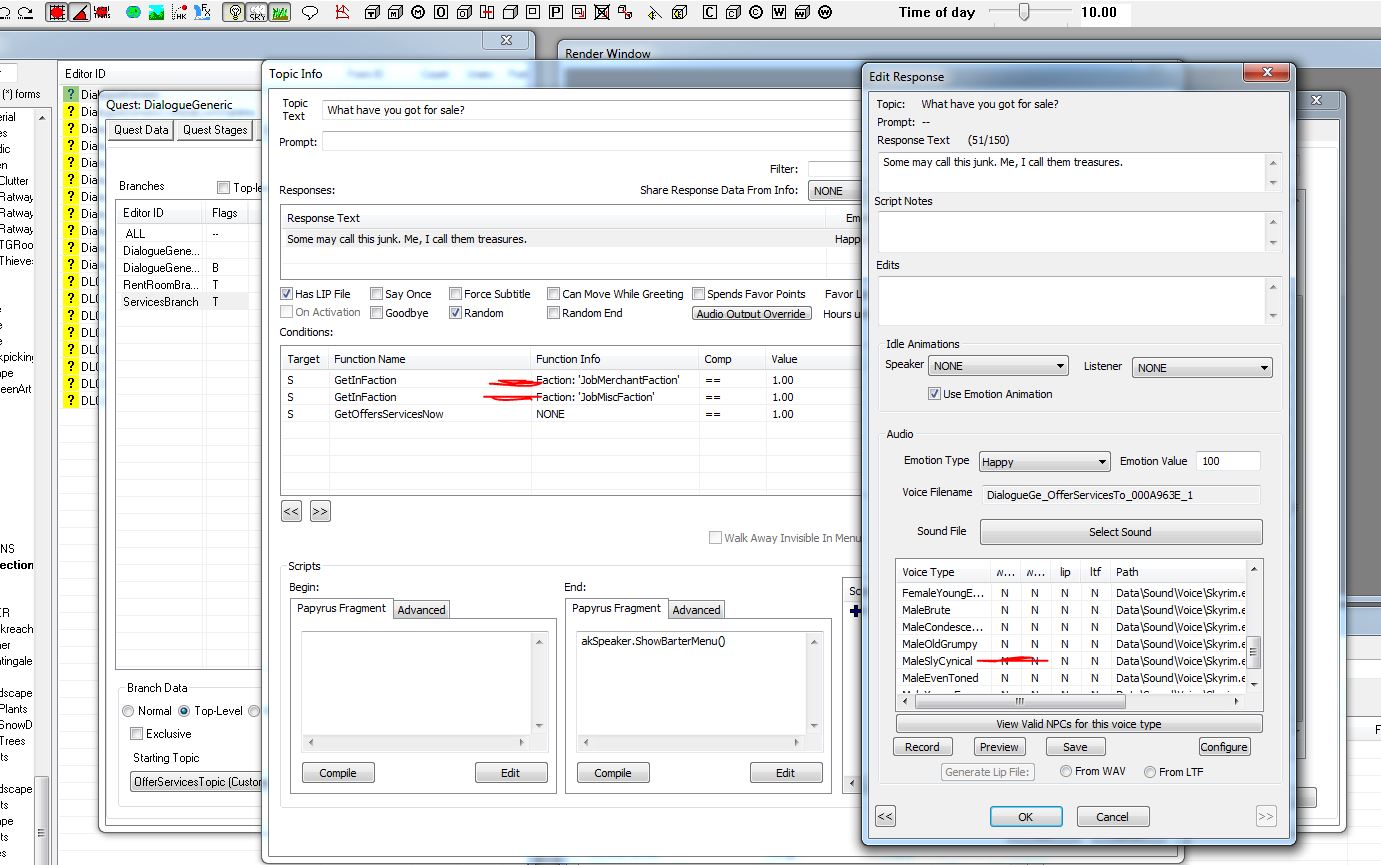
Task: Expand the Speaker idle animation dropdown
Action: pos(997,367)
